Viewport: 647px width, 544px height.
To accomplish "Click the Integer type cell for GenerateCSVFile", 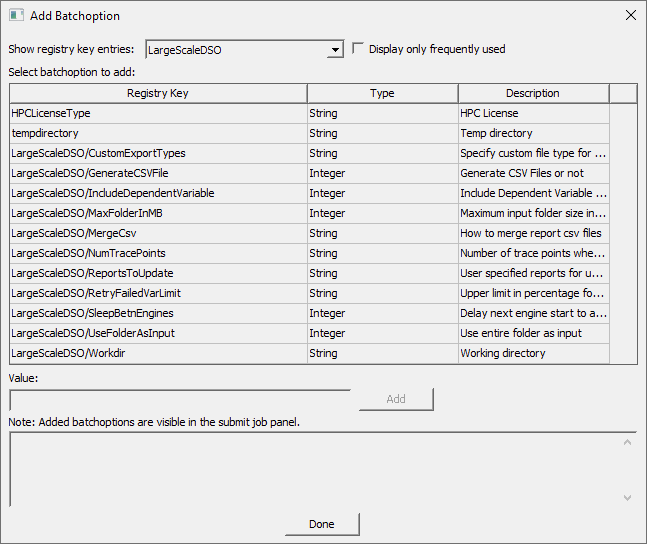I will (x=383, y=173).
